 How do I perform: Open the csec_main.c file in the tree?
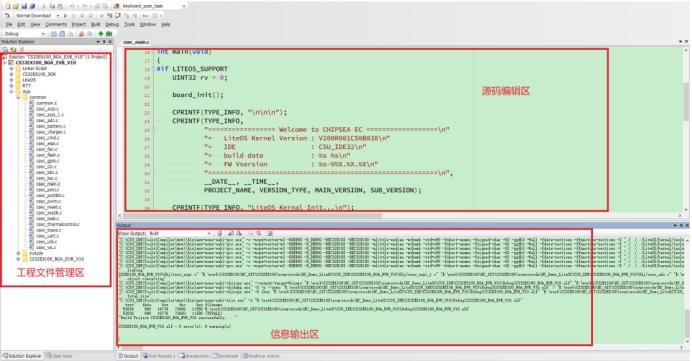click(x=48, y=184)
